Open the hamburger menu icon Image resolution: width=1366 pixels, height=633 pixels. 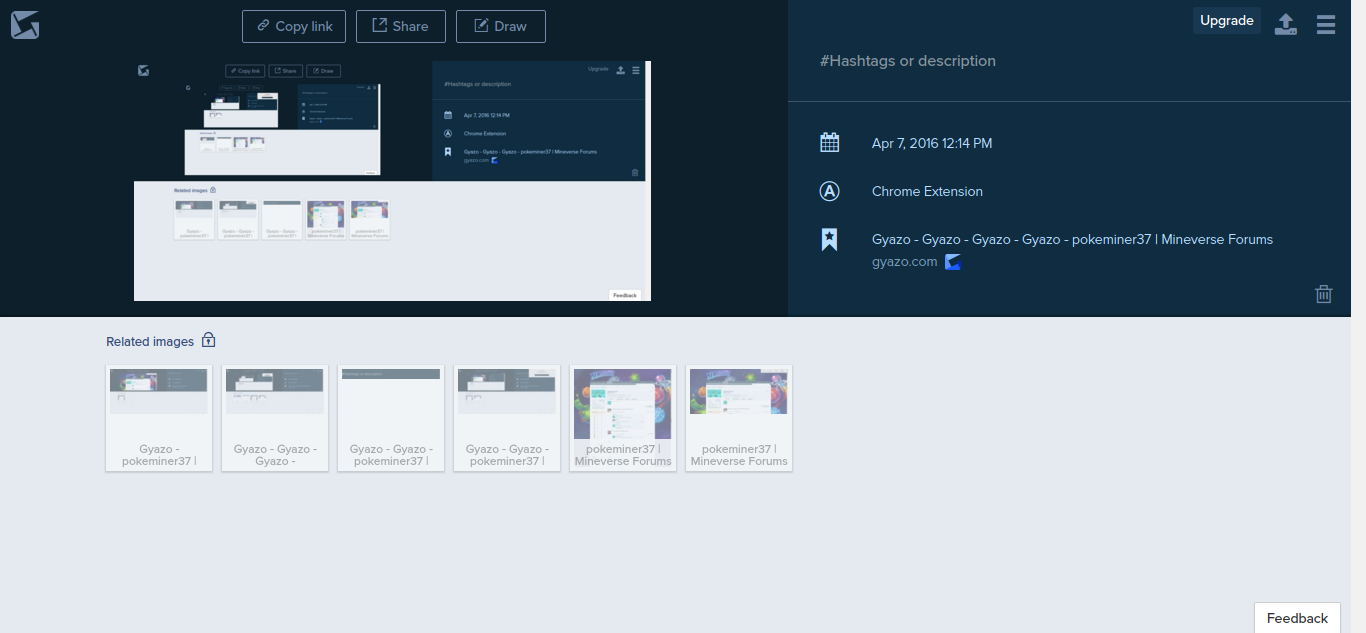point(1326,24)
